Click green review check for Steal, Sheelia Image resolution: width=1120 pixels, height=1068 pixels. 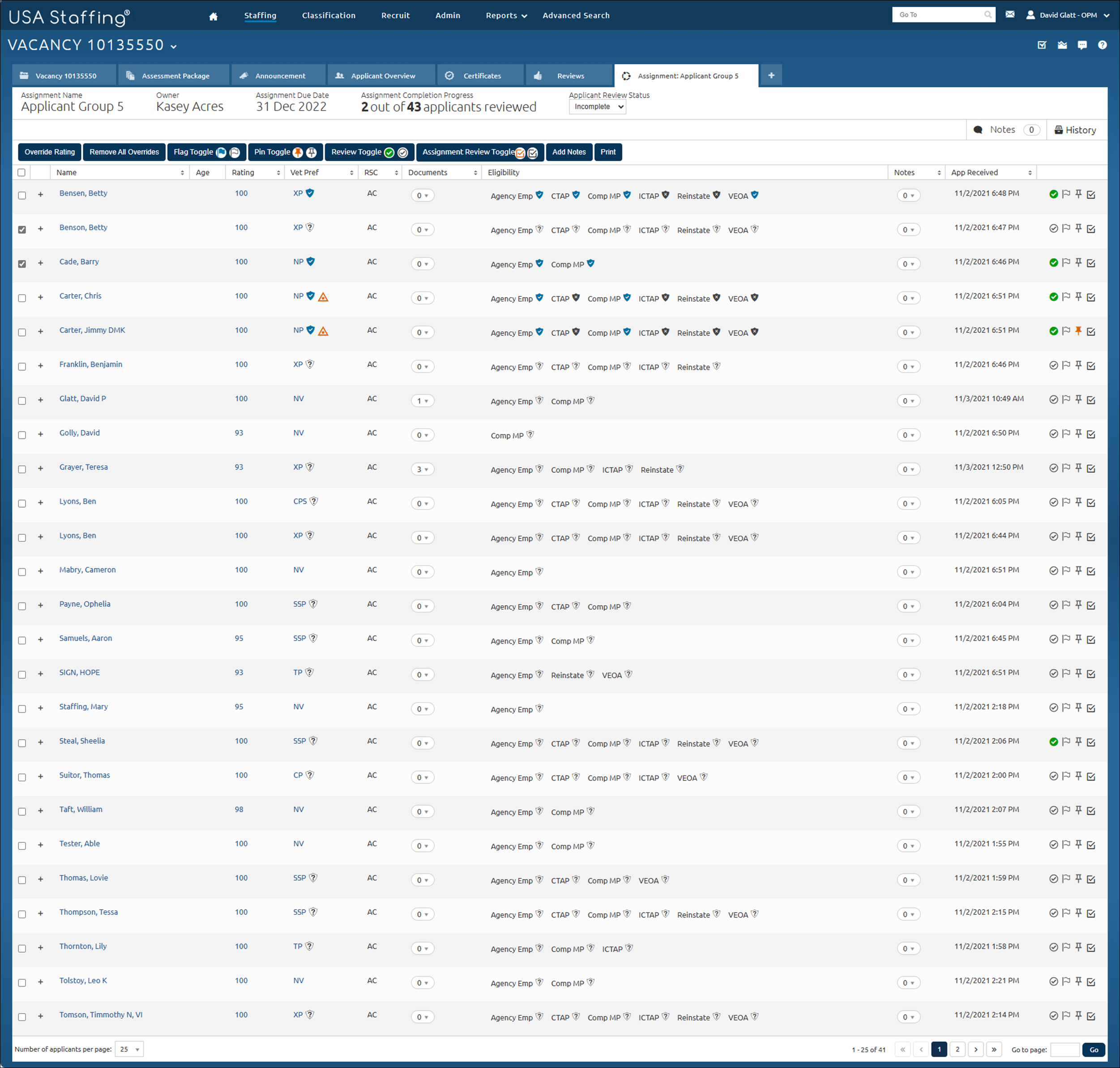coord(1053,742)
